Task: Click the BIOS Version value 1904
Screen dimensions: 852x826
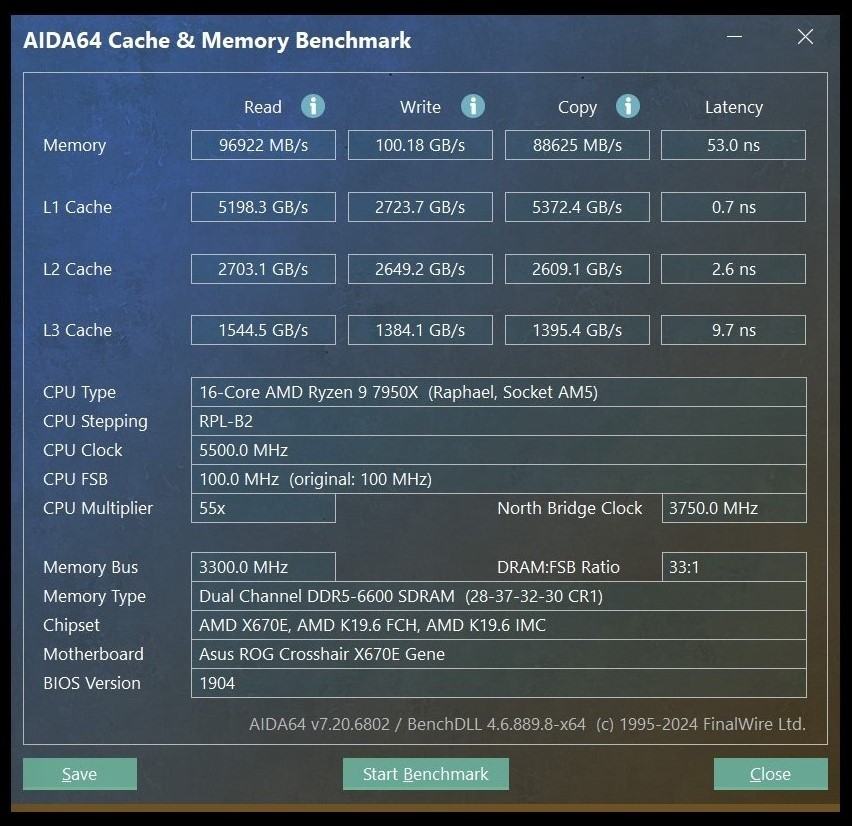Action: [x=499, y=683]
